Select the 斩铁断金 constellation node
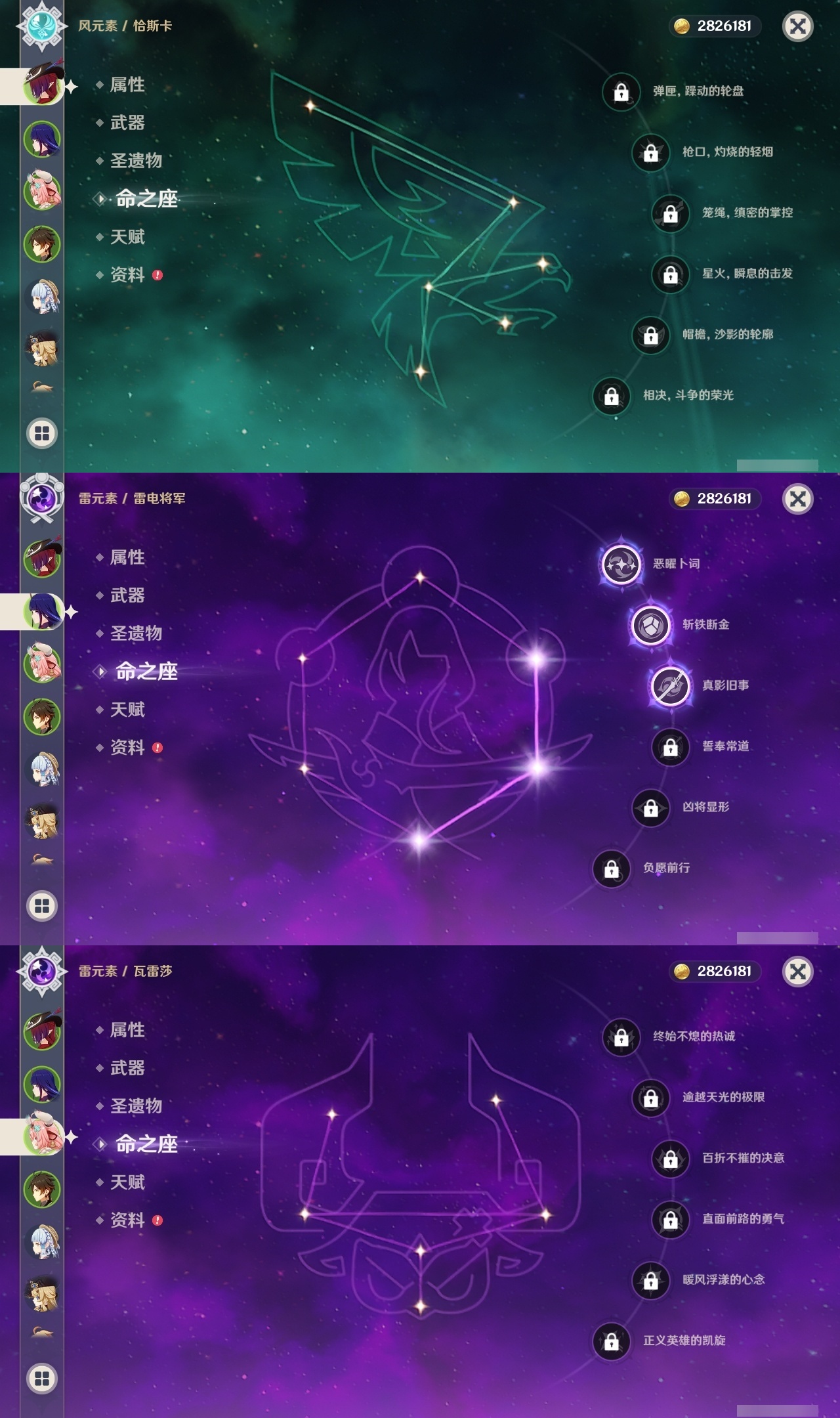This screenshot has height=1418, width=840. [650, 624]
